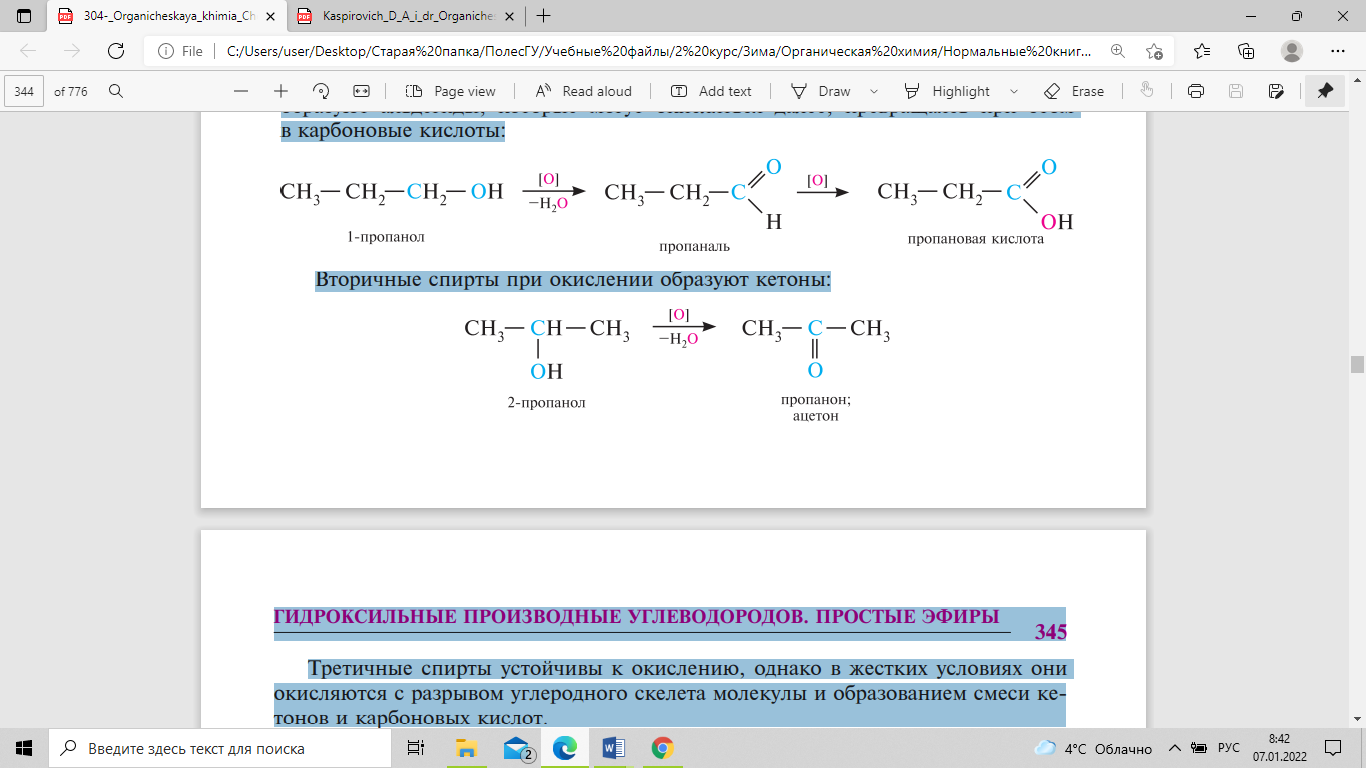Click the address bar file path
Screen dimensions: 1366x768
tap(660, 51)
